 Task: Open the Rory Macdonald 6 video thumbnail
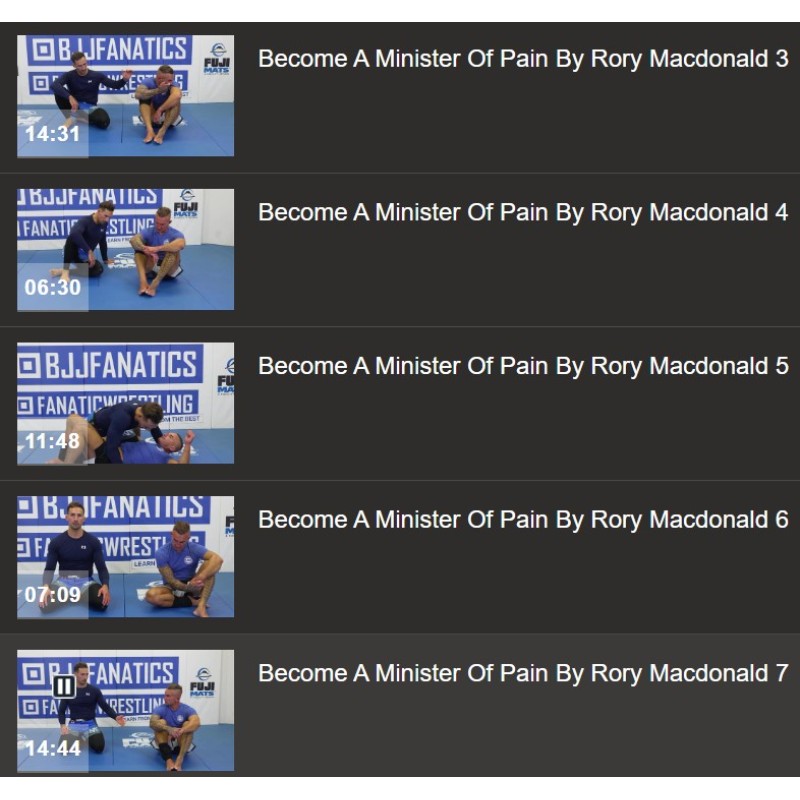[126, 557]
